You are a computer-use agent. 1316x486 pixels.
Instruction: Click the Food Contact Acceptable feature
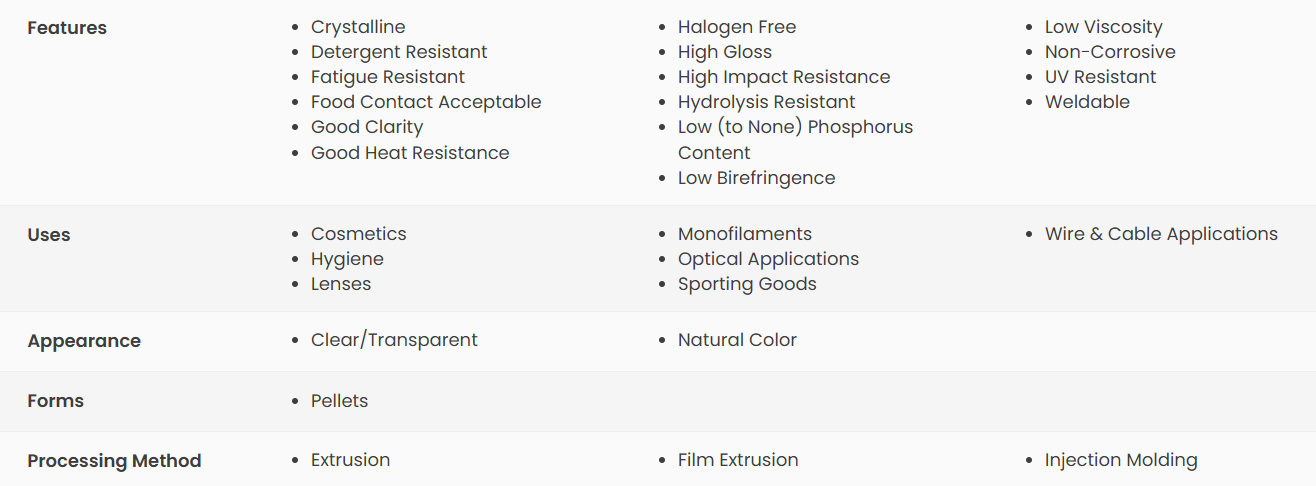coord(426,102)
